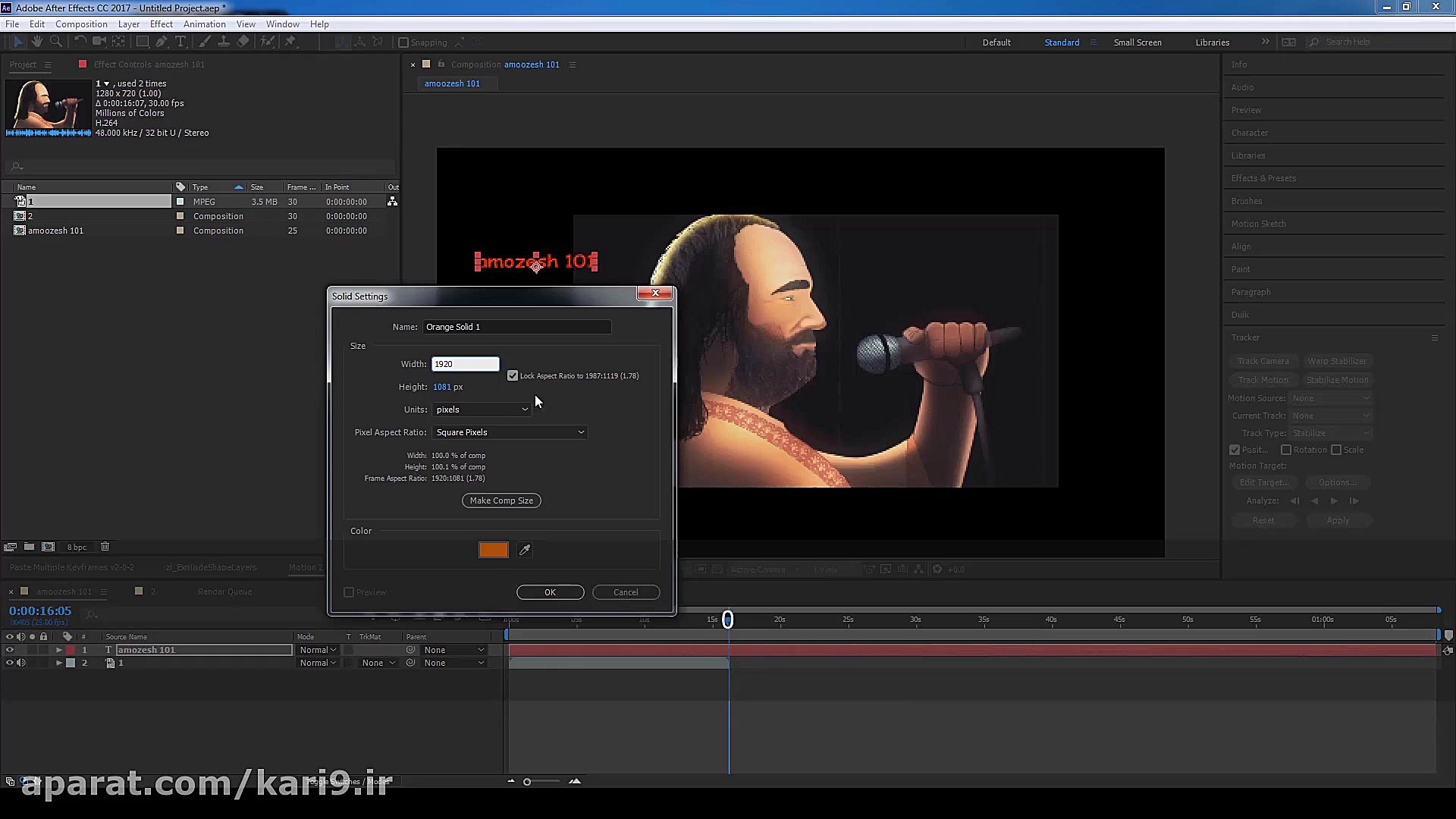Select the Puppet Pin tool
The image size is (1456, 819).
pyautogui.click(x=290, y=42)
